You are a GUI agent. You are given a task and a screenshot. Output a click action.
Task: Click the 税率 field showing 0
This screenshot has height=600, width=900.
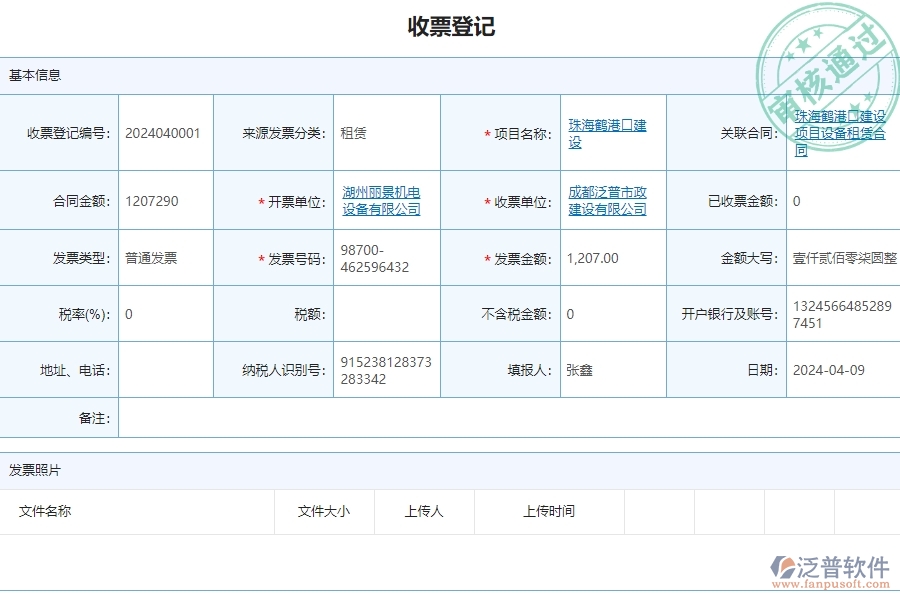pyautogui.click(x=160, y=313)
